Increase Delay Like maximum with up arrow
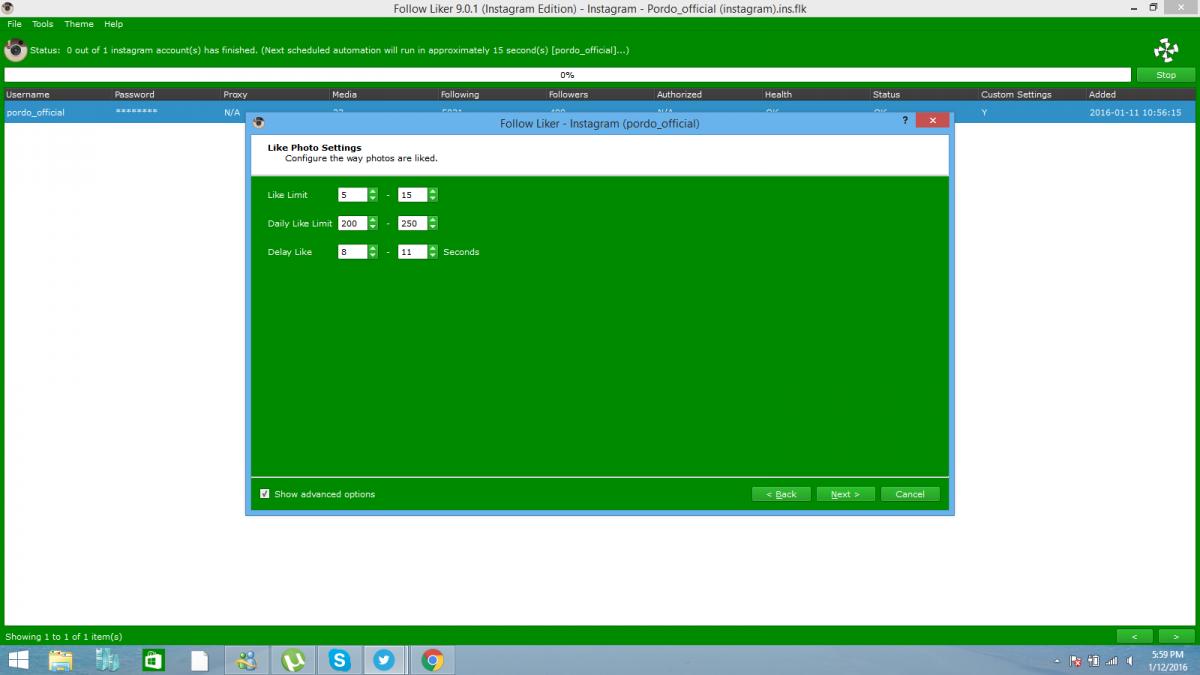The width and height of the screenshot is (1200, 675). (x=433, y=249)
